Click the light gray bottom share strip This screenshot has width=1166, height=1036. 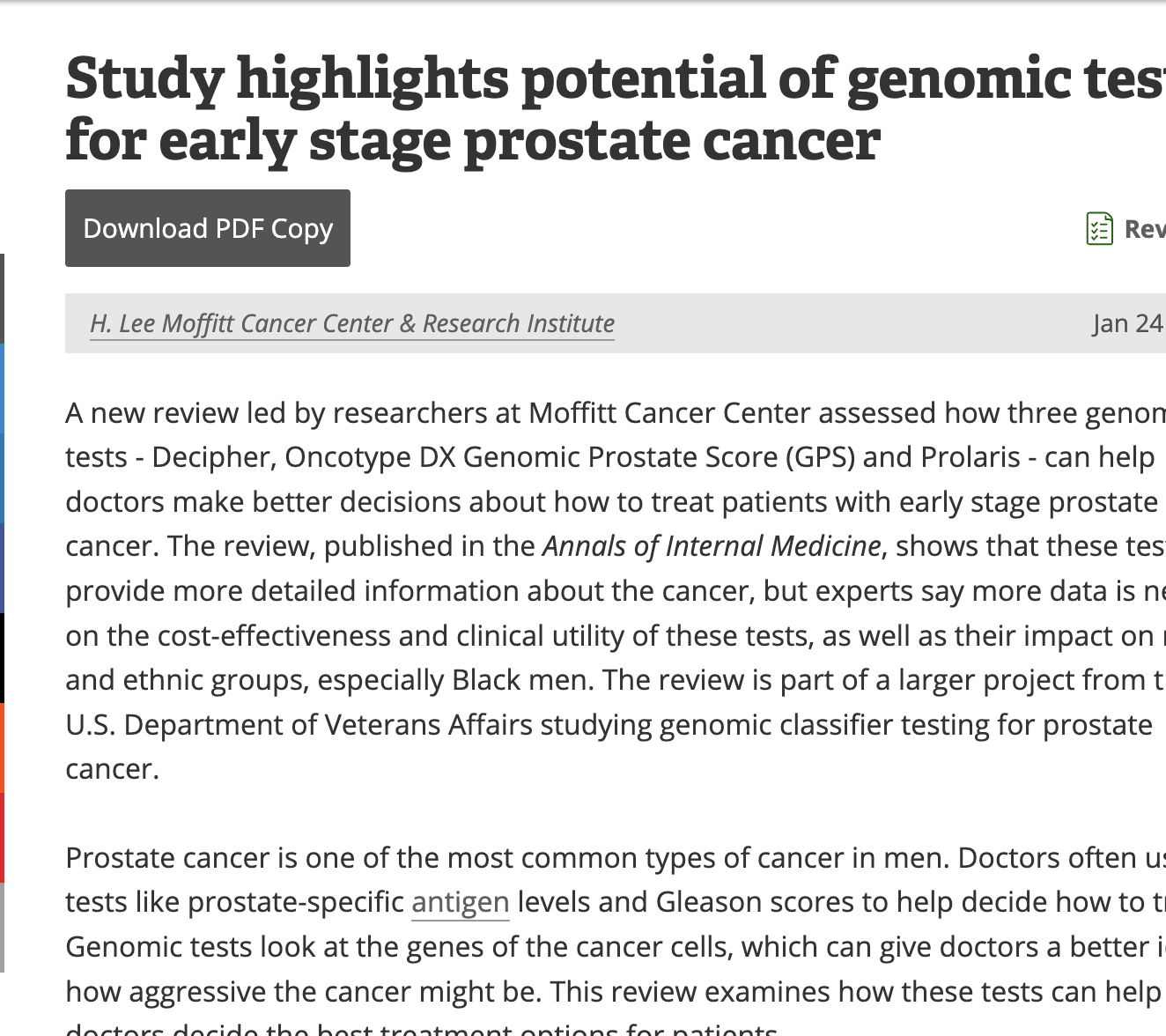click(x=2, y=928)
